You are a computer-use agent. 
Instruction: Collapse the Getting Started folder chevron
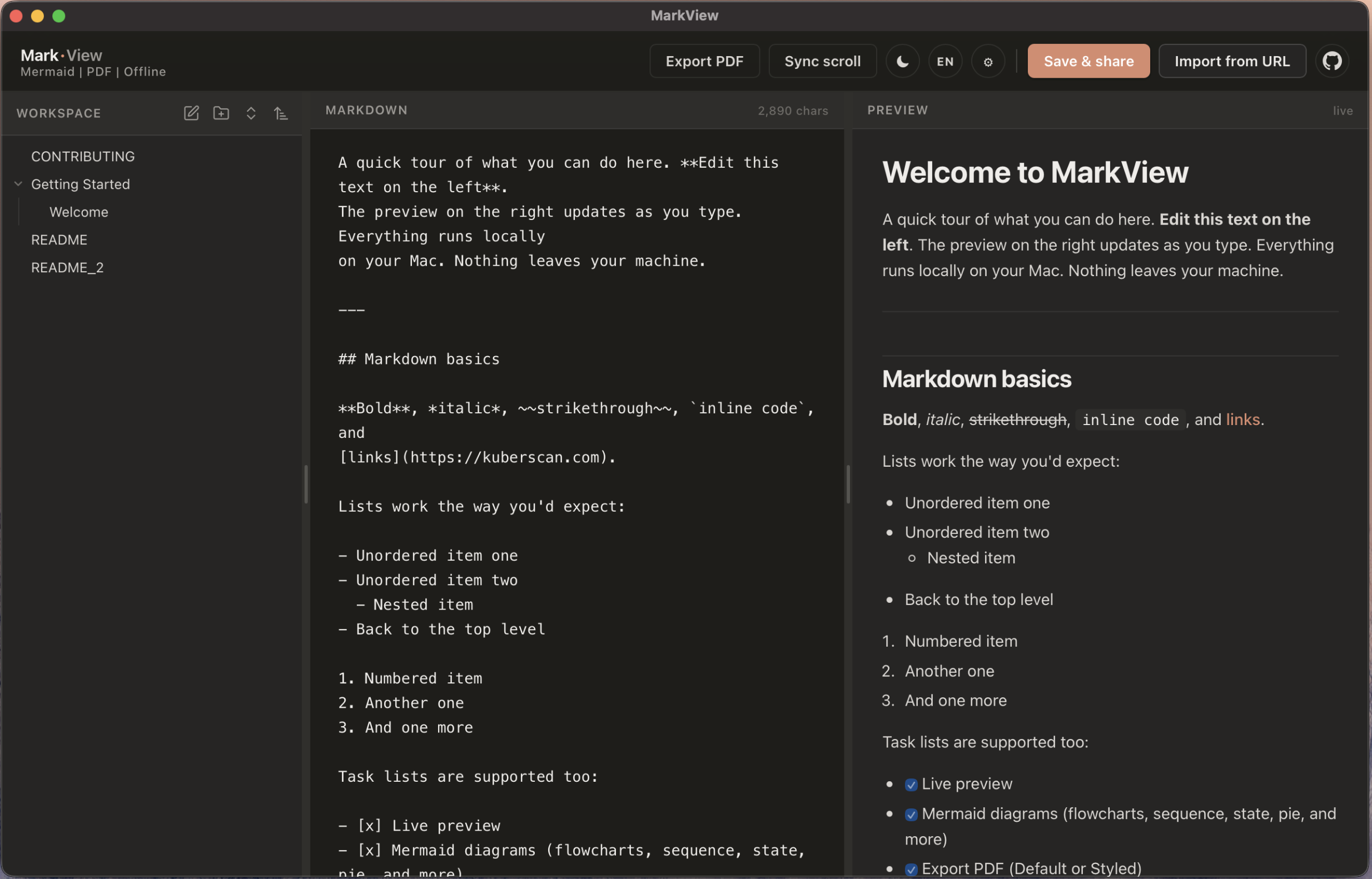point(18,184)
